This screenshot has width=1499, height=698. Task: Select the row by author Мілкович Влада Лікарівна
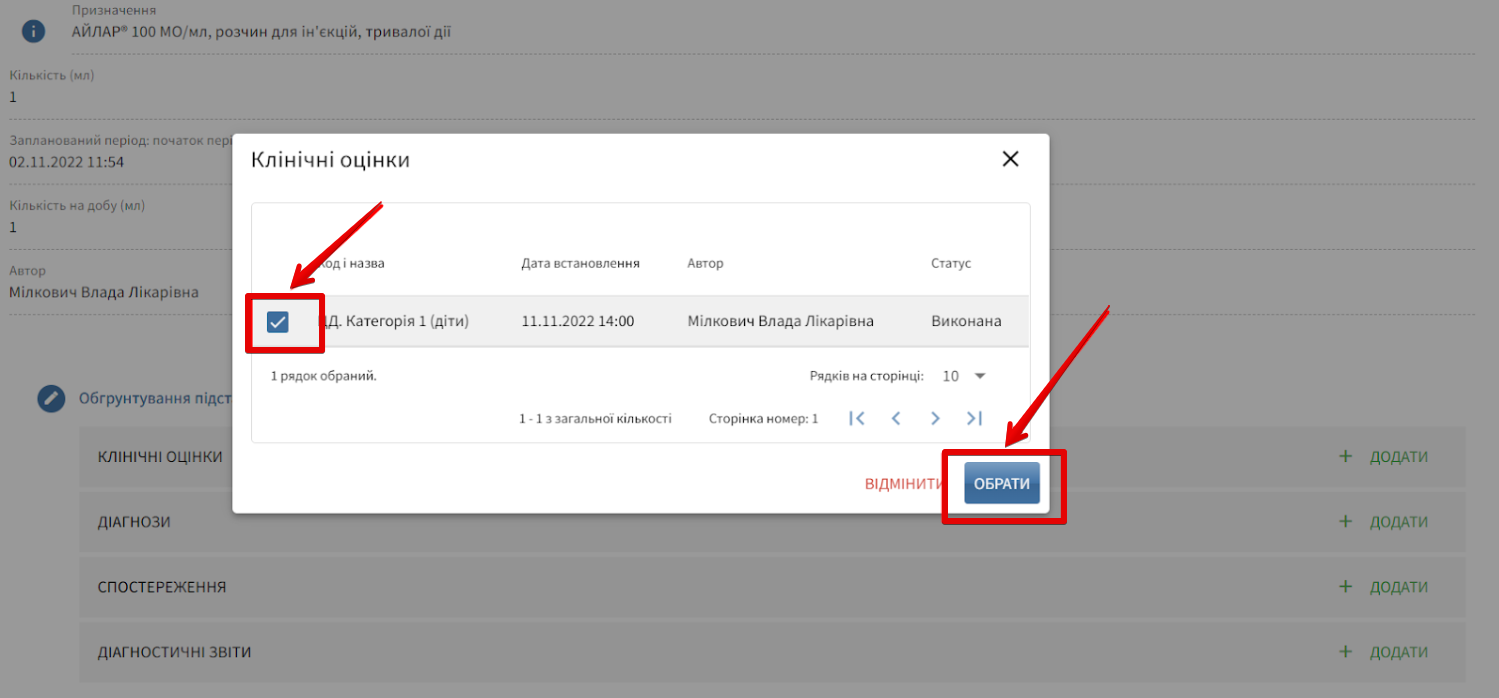pos(780,321)
